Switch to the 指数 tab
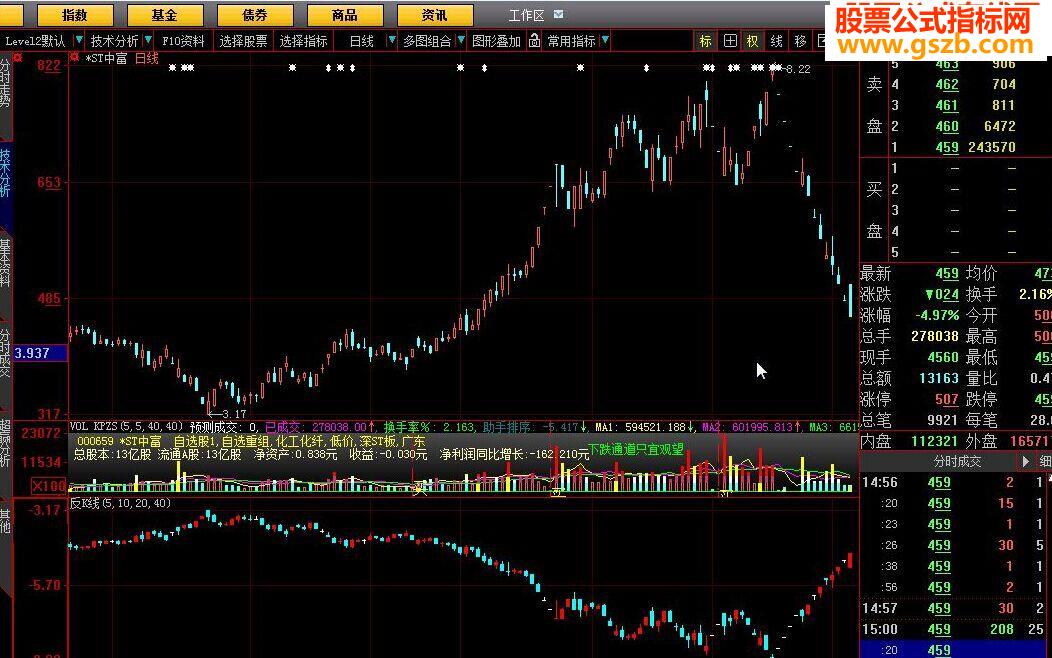Viewport: 1052px width, 658px height. (x=74, y=15)
